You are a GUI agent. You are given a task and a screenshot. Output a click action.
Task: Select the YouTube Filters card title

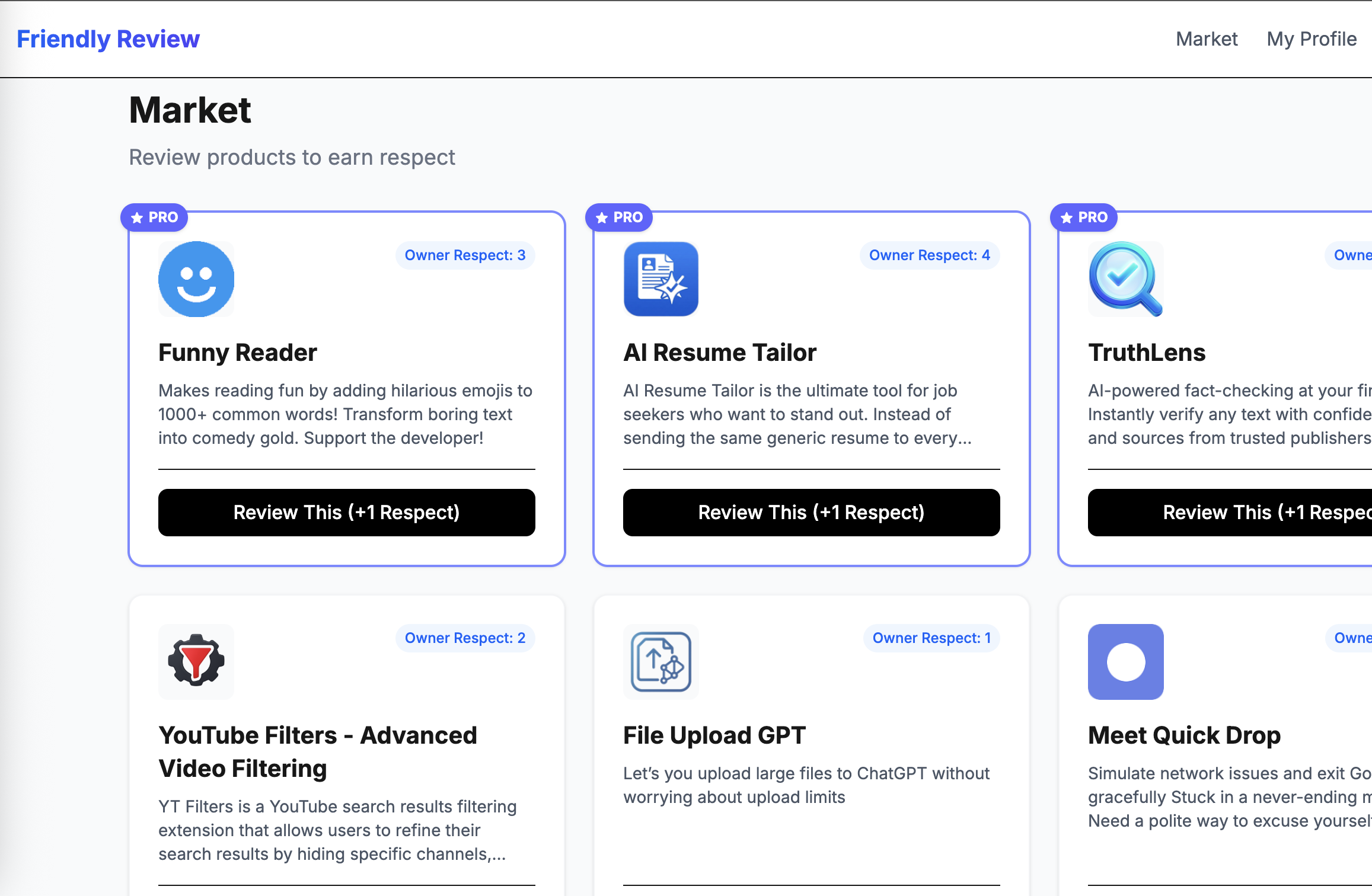(318, 751)
